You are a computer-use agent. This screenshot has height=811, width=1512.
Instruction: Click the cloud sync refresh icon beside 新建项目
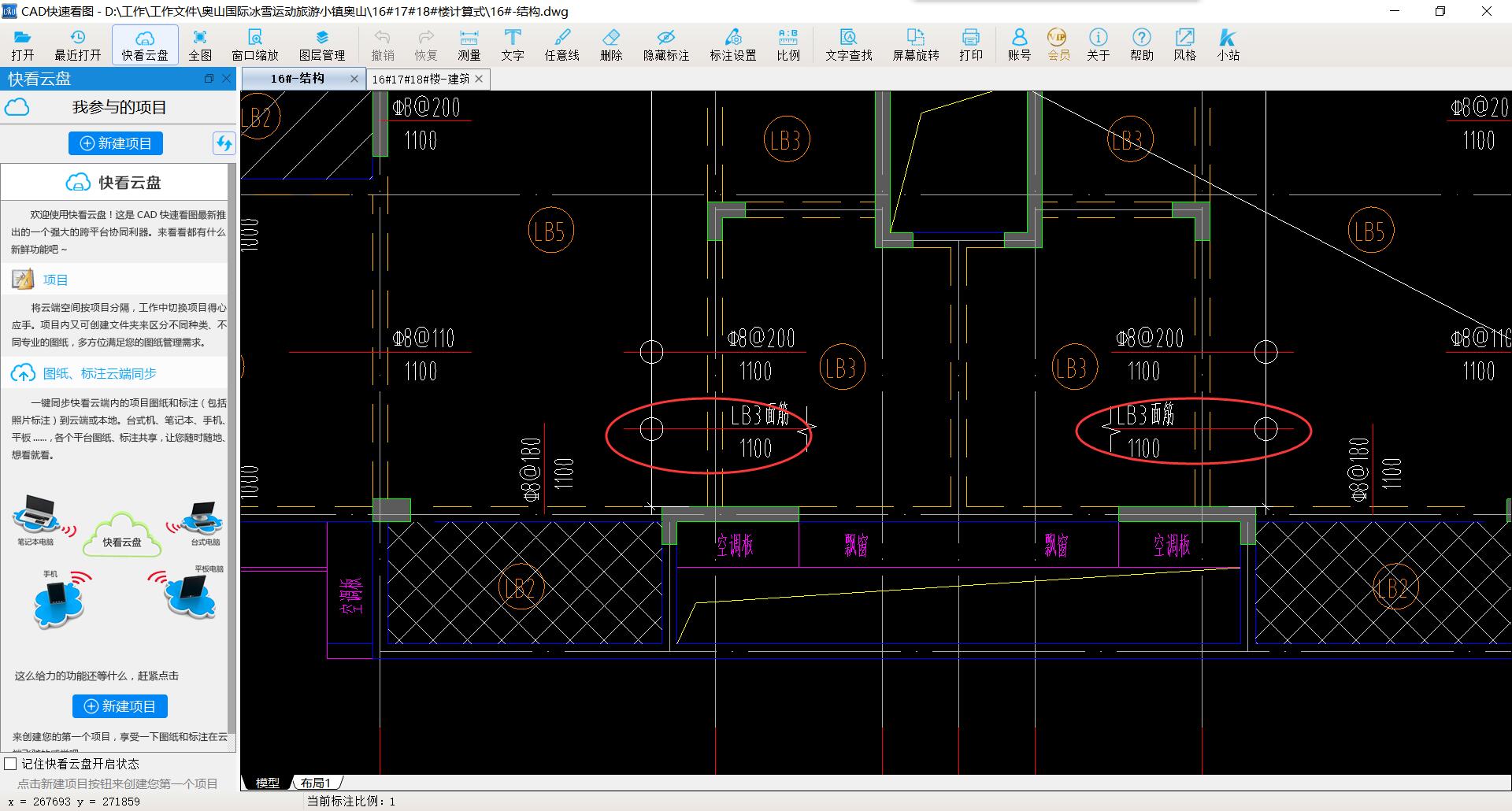224,143
